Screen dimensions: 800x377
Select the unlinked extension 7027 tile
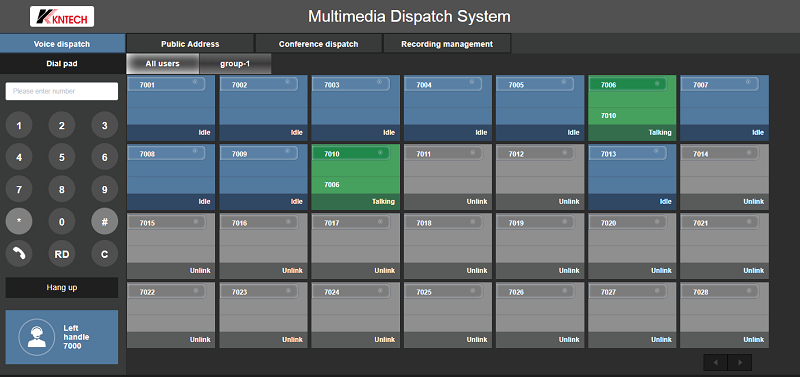coord(632,315)
